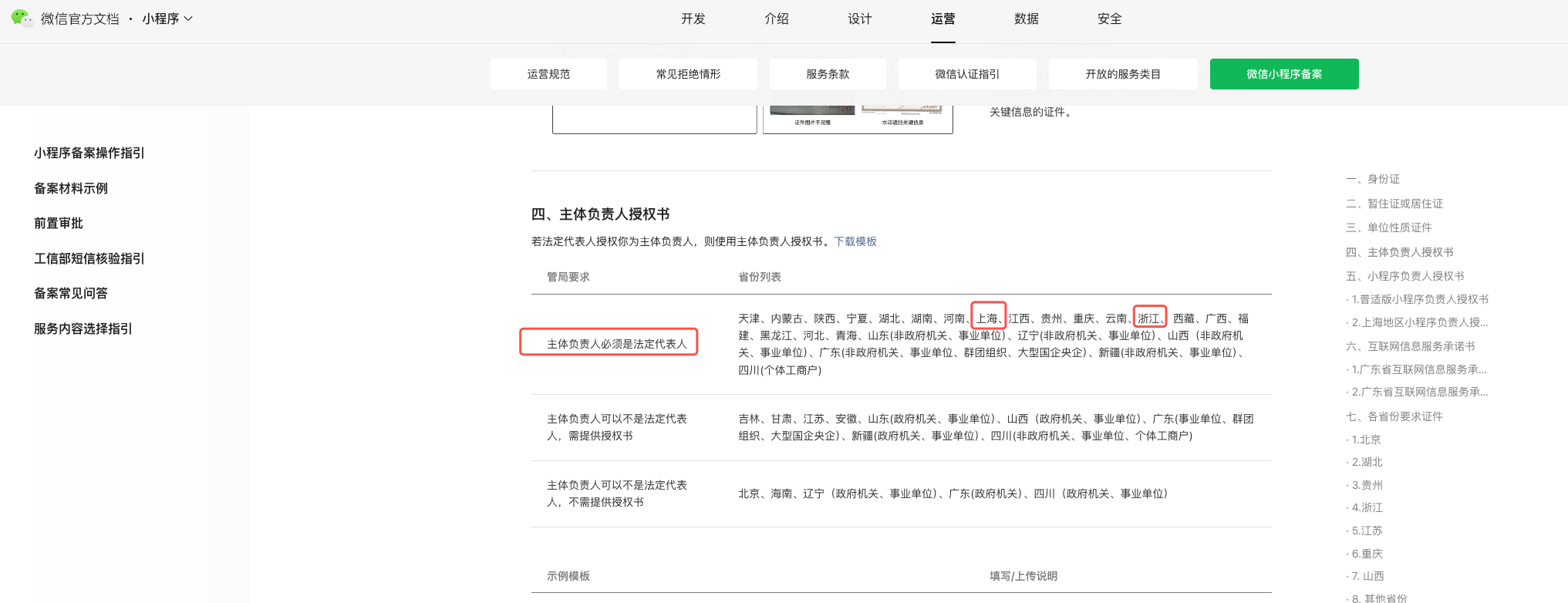Switch to the 安全 tab
Screen dimensions: 1568x603
[x=1109, y=19]
